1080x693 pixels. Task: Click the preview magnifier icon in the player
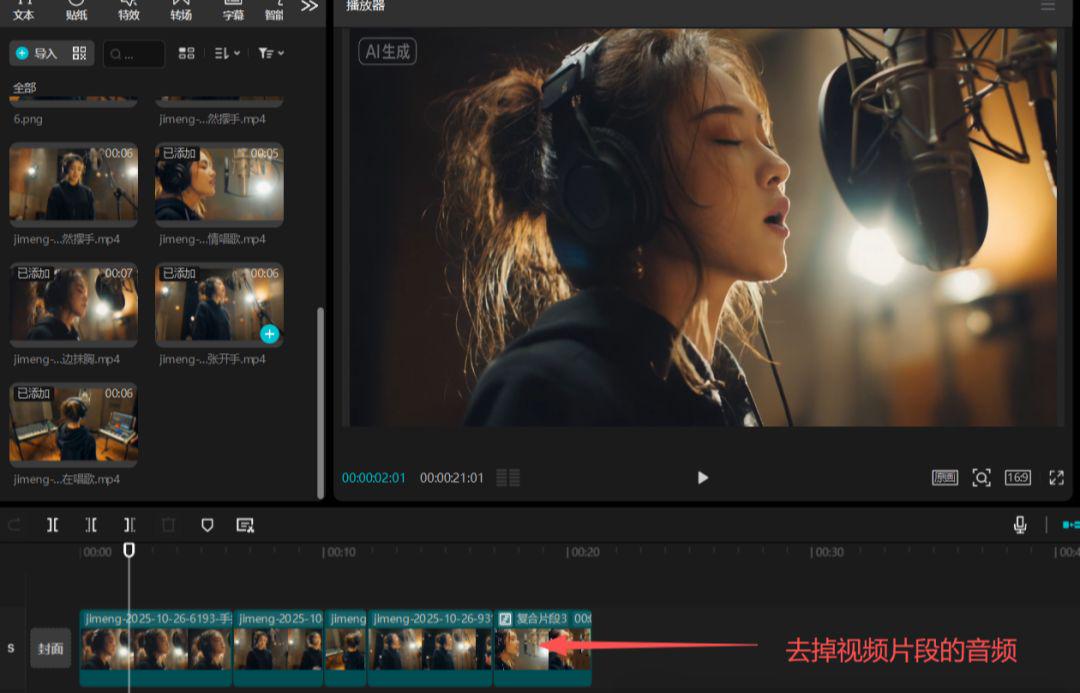click(x=982, y=478)
